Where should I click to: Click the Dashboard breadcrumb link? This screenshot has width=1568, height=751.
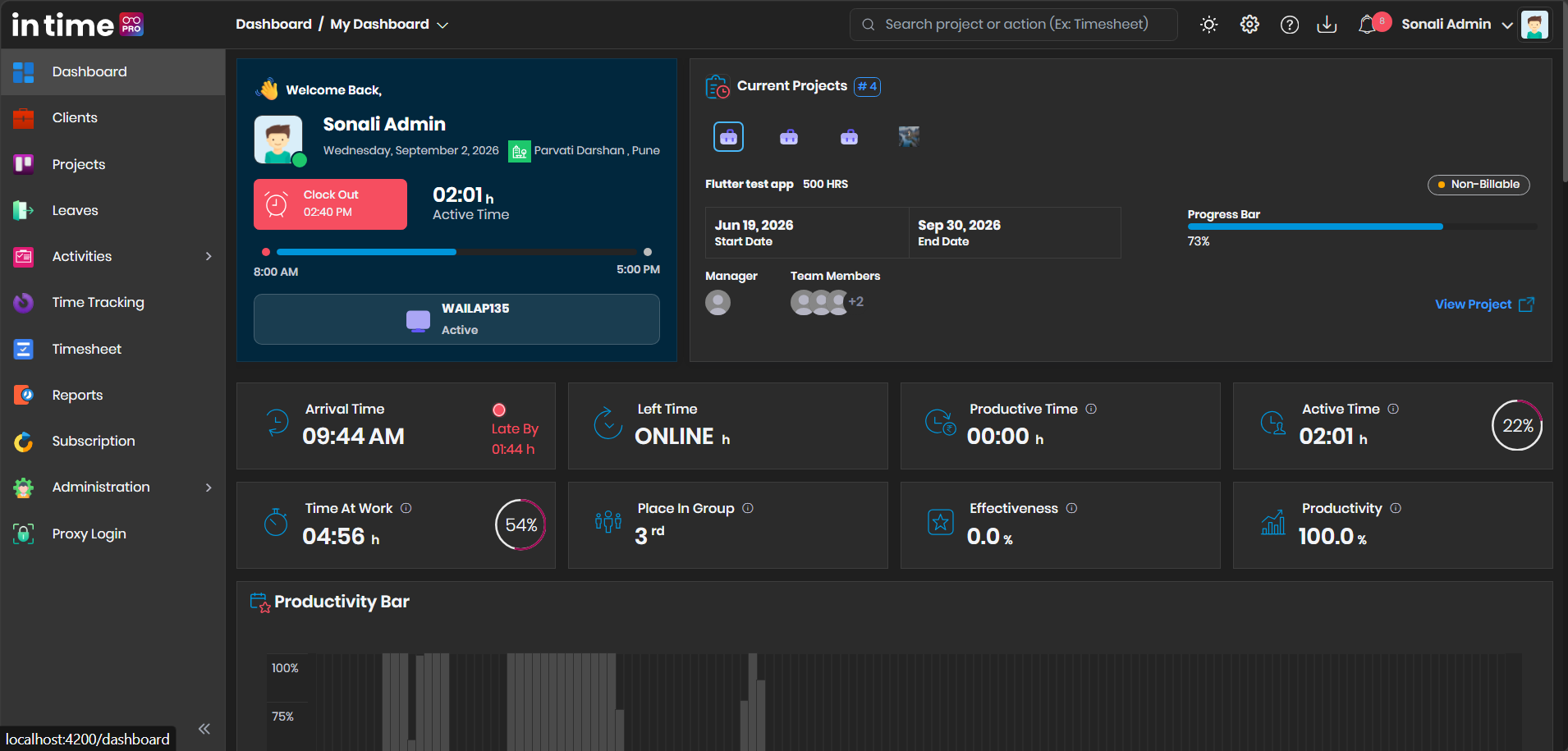pyautogui.click(x=273, y=25)
